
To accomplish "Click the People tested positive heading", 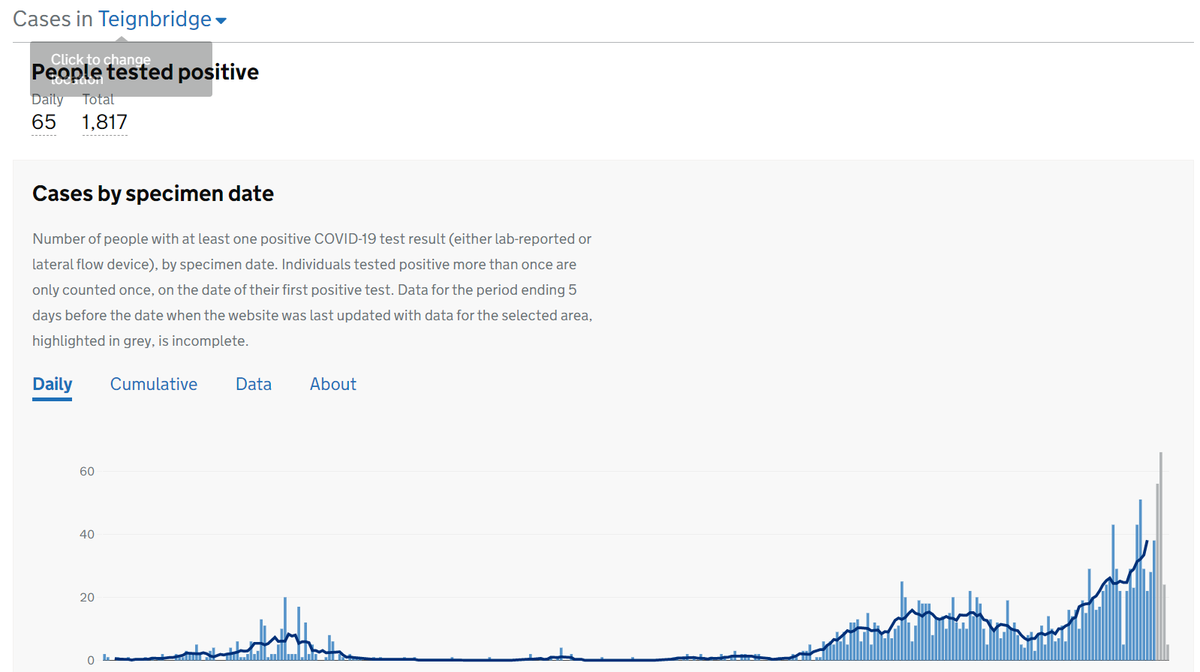I will click(145, 72).
